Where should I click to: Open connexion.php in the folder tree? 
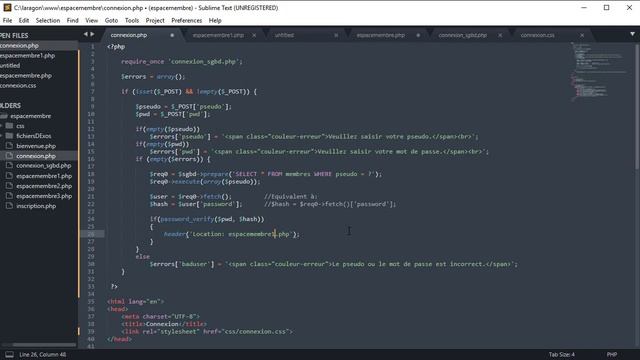[36, 156]
